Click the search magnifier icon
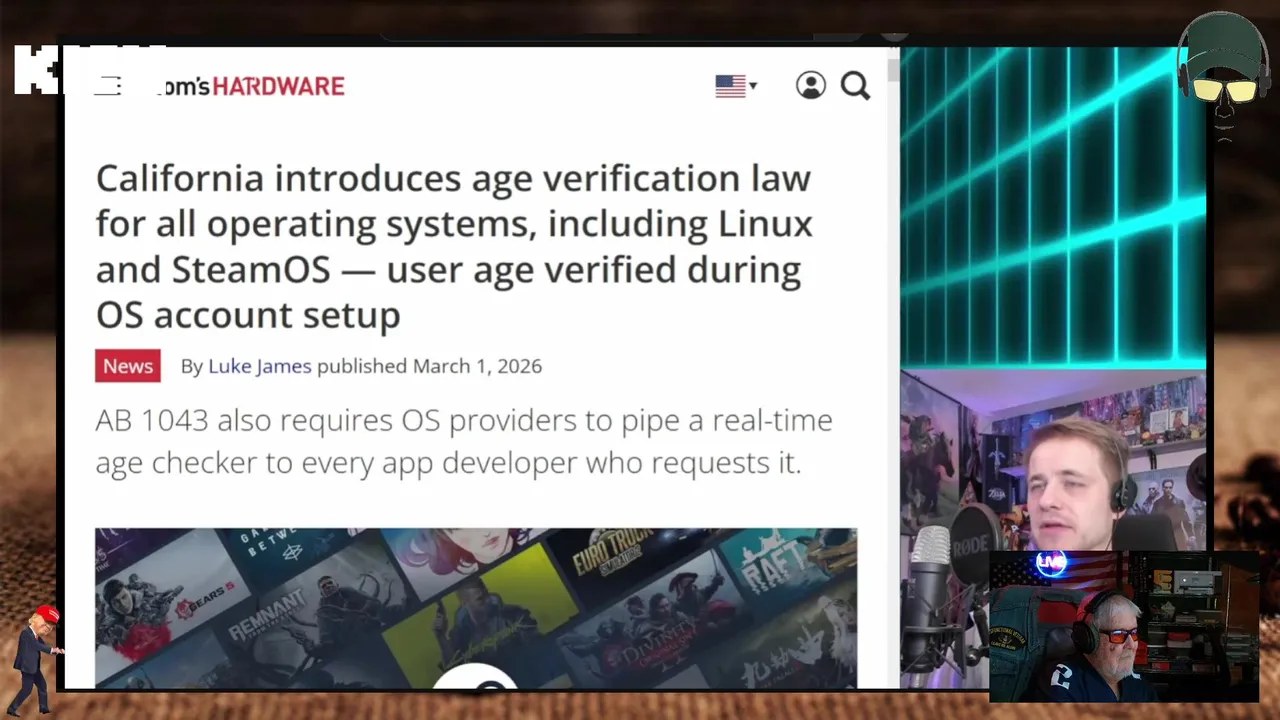The width and height of the screenshot is (1280, 720). click(855, 86)
